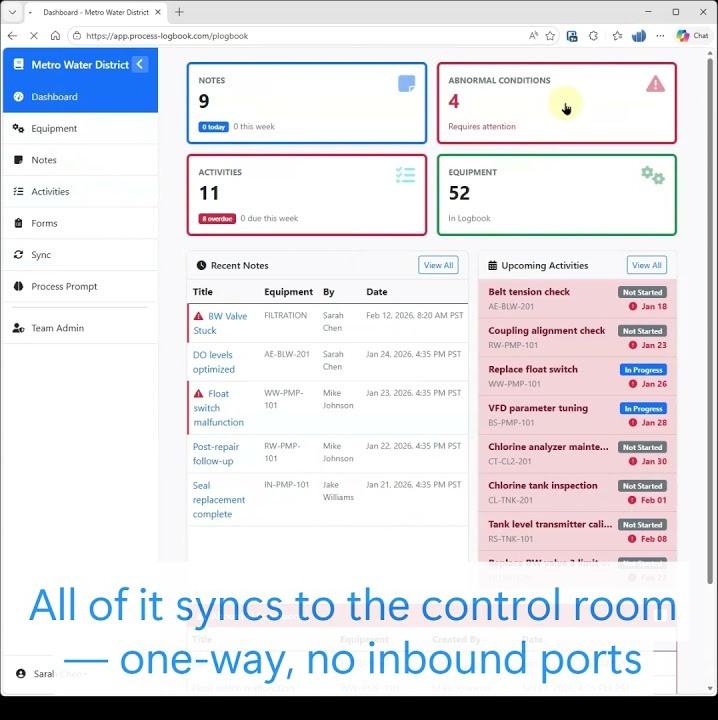
Task: Click the Metro Water District logbook icon
Action: pyautogui.click(x=18, y=64)
